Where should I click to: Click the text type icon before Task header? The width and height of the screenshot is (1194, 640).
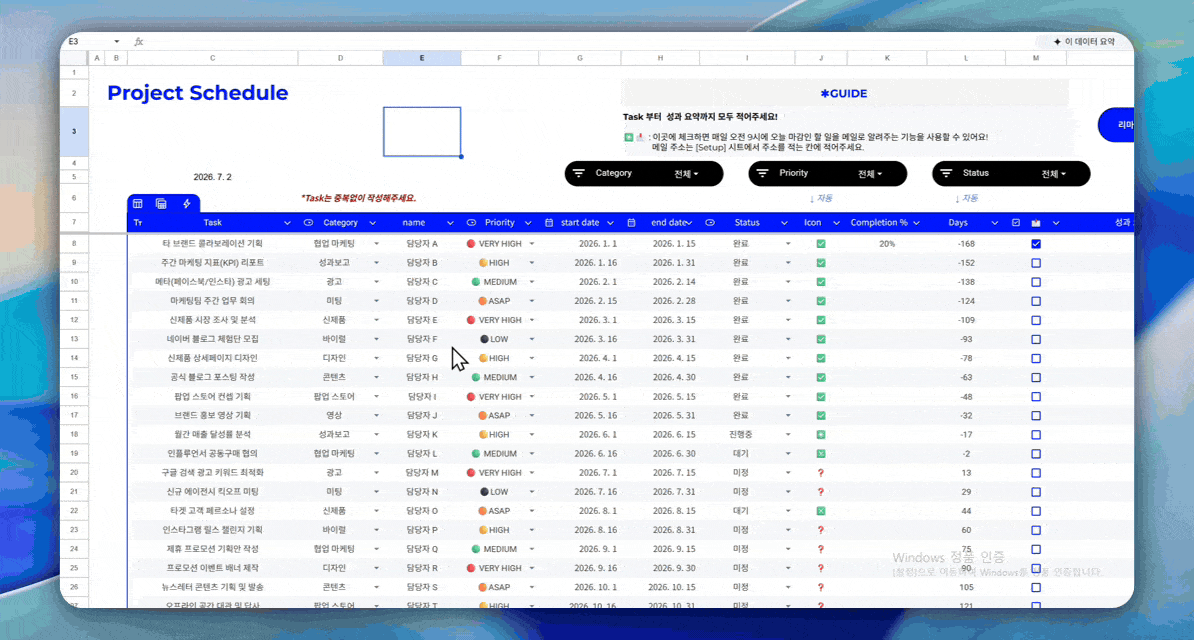click(138, 222)
